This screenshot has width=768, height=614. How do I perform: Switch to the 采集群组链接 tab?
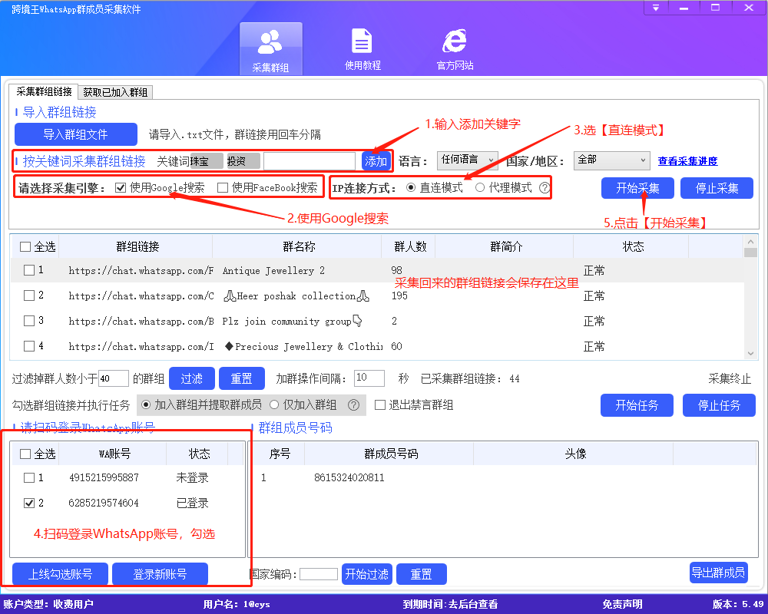click(44, 92)
